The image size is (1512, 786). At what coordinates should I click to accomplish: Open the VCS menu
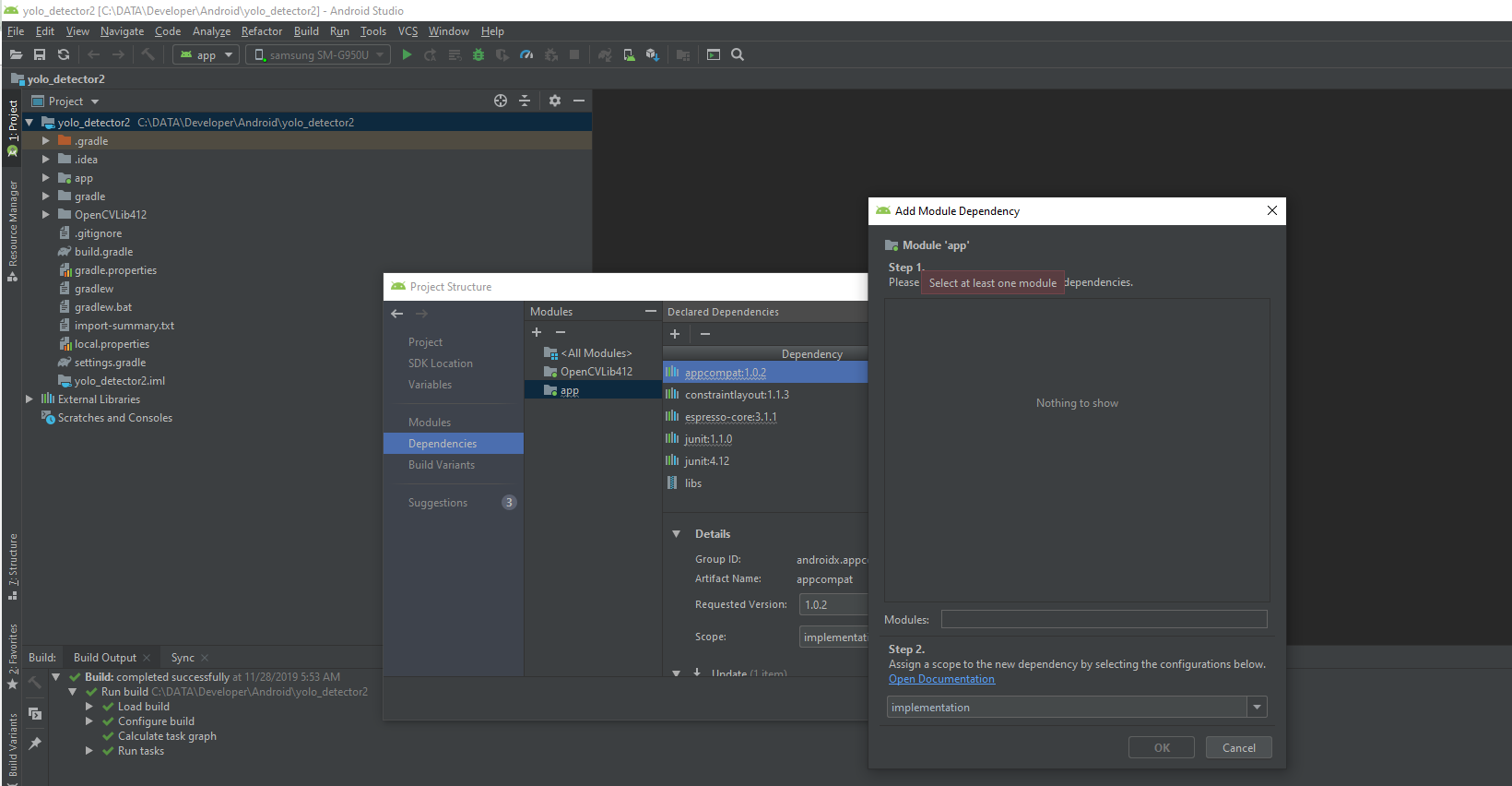[408, 31]
